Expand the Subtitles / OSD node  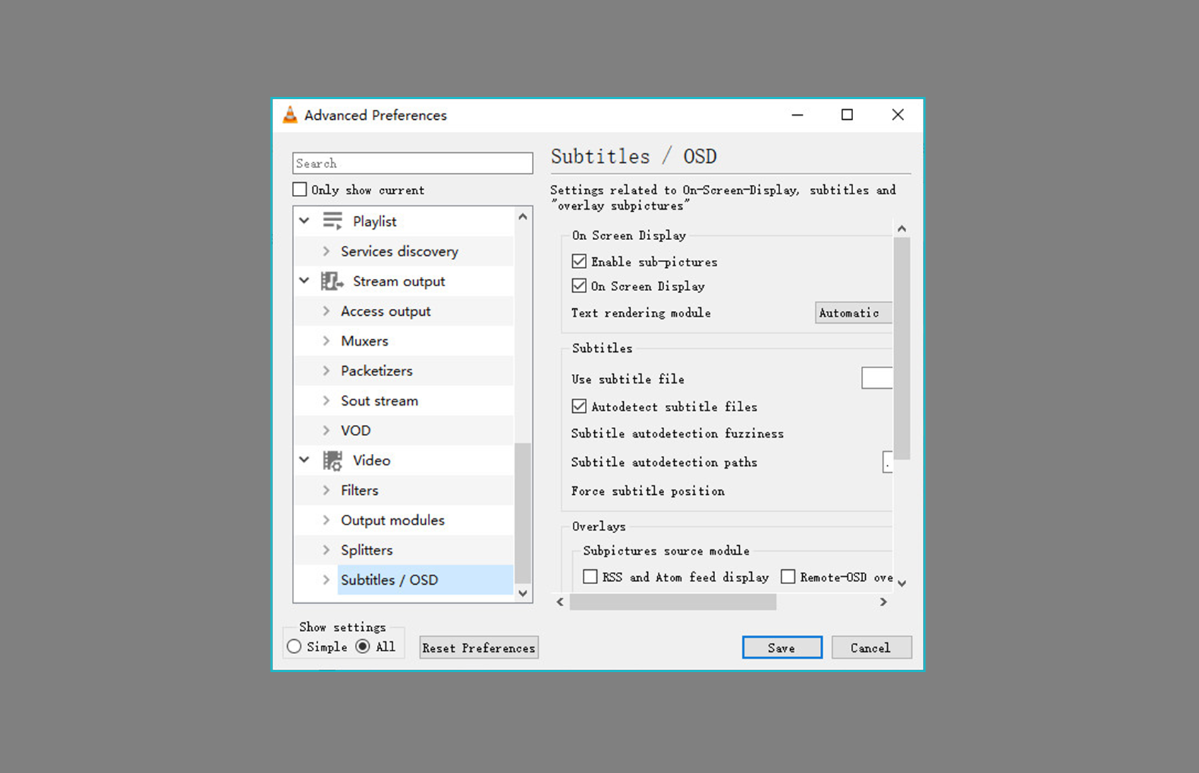coord(327,580)
